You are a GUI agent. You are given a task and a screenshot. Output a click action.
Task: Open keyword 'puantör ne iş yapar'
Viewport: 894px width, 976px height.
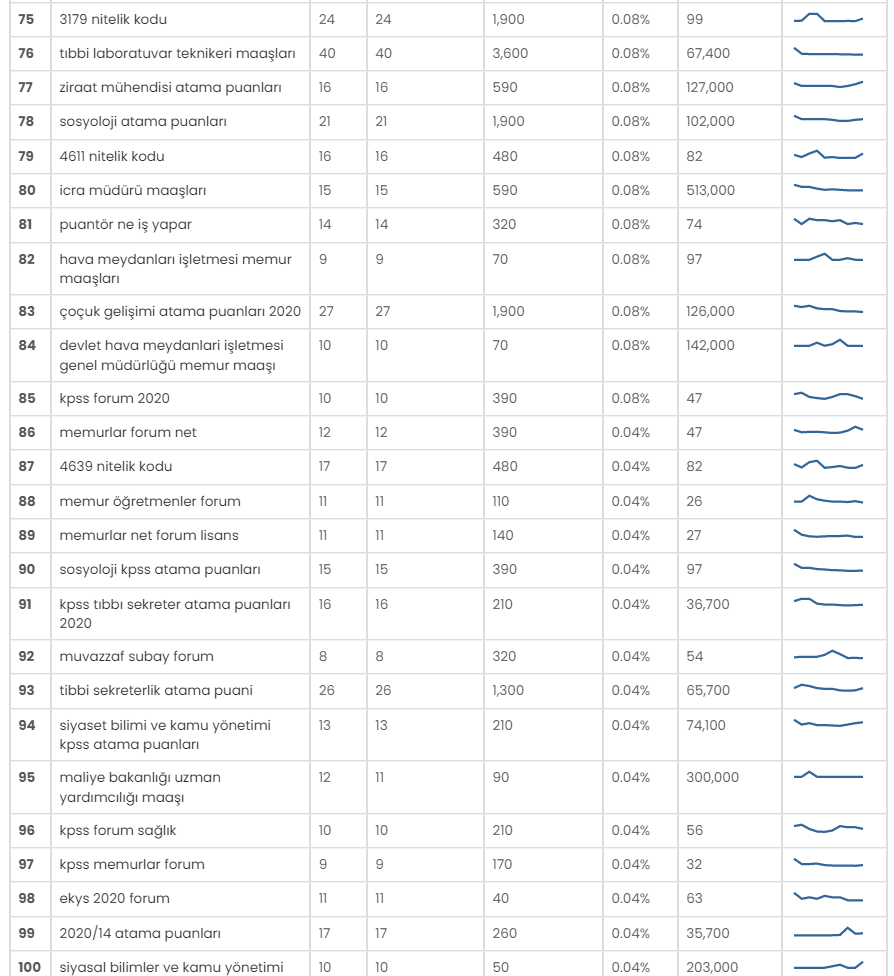coord(125,225)
